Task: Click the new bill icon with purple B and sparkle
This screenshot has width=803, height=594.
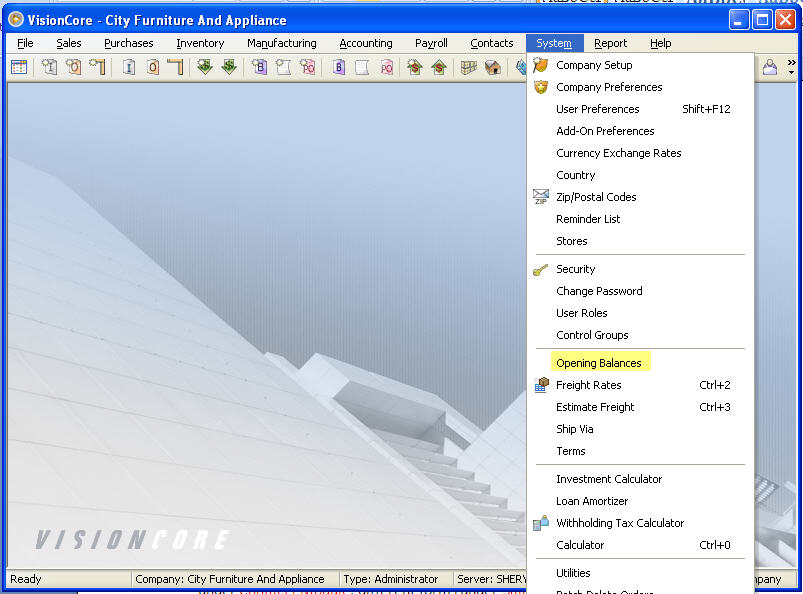Action: (259, 67)
